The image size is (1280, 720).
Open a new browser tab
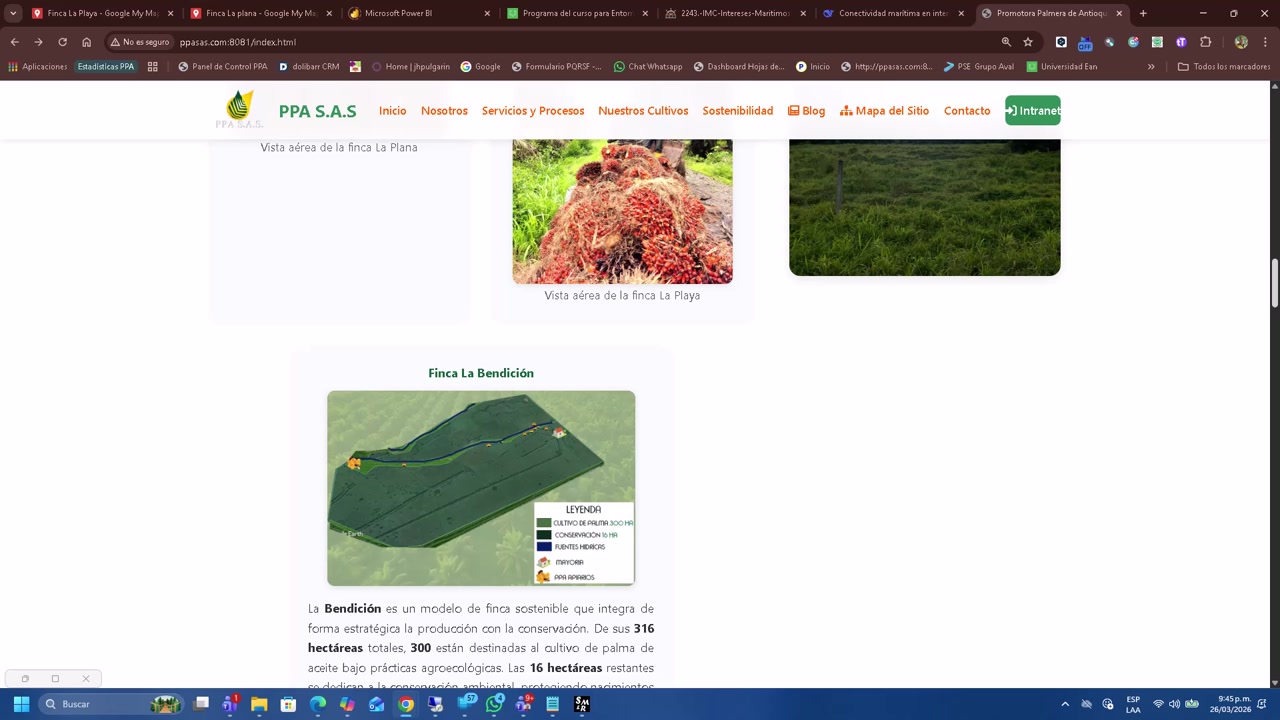point(1143,13)
